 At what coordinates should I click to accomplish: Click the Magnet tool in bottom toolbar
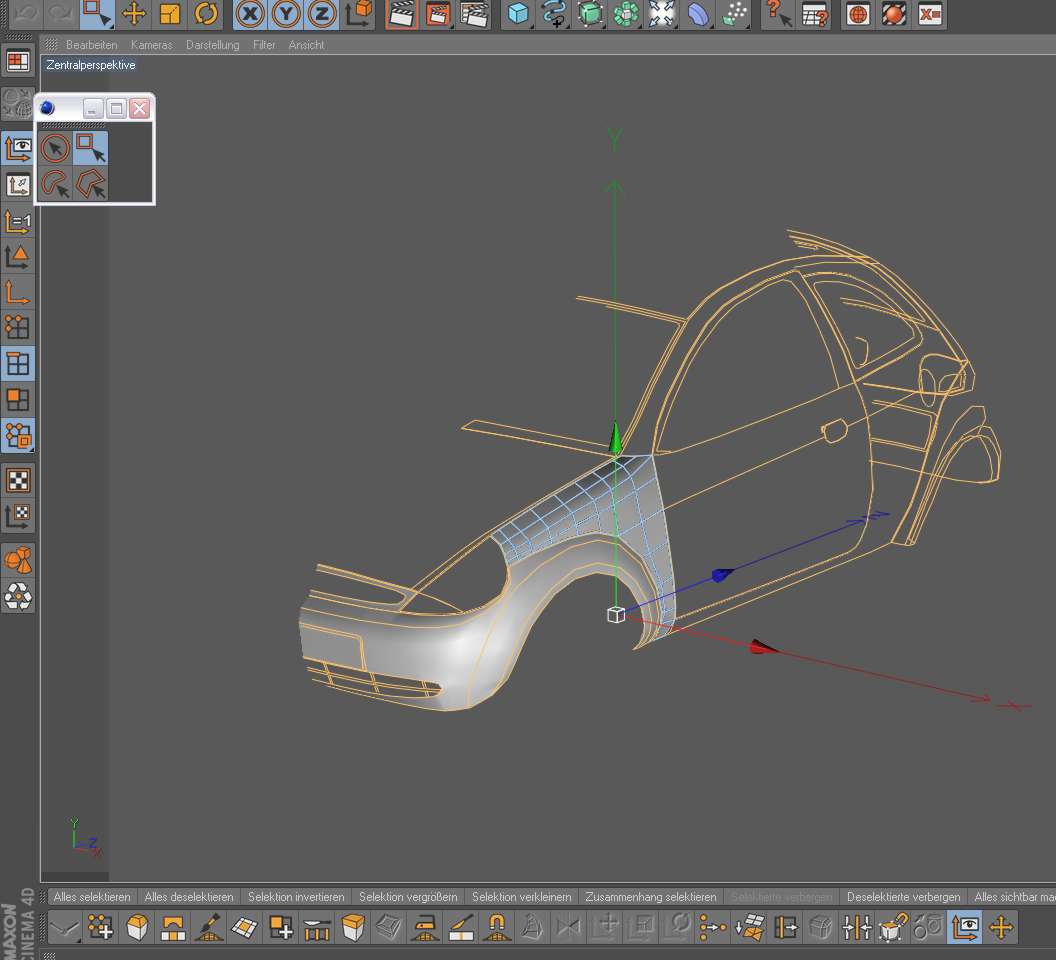[496, 928]
